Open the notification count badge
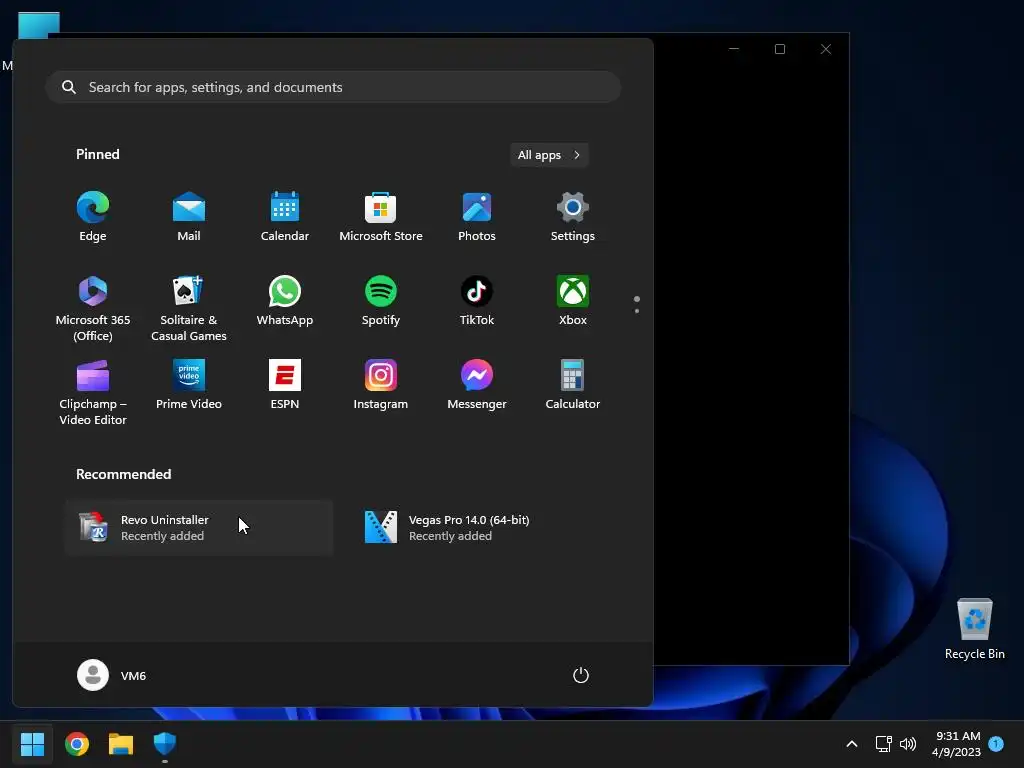This screenshot has height=768, width=1024. [x=996, y=744]
